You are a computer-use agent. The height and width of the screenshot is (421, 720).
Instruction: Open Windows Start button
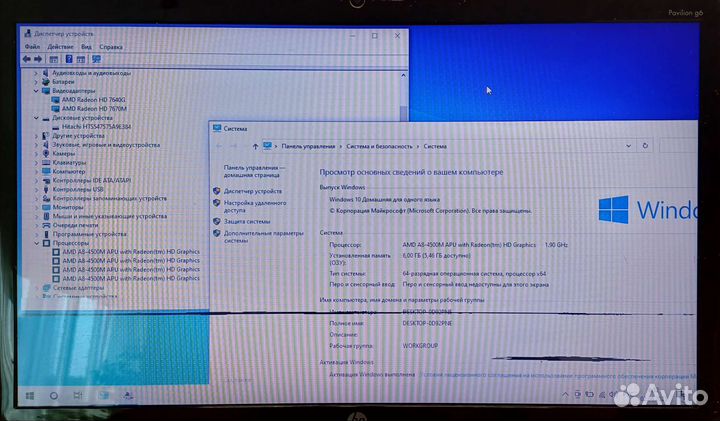pyautogui.click(x=30, y=396)
